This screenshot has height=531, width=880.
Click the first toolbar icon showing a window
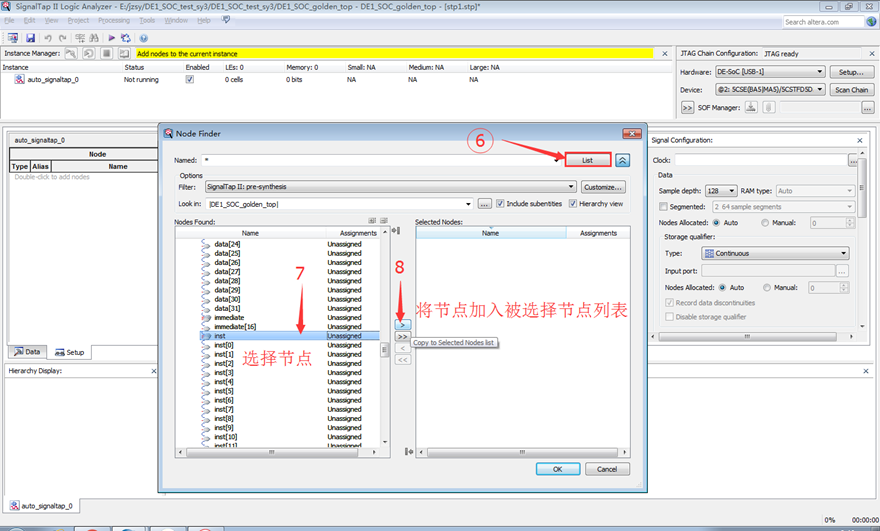[x=12, y=38]
